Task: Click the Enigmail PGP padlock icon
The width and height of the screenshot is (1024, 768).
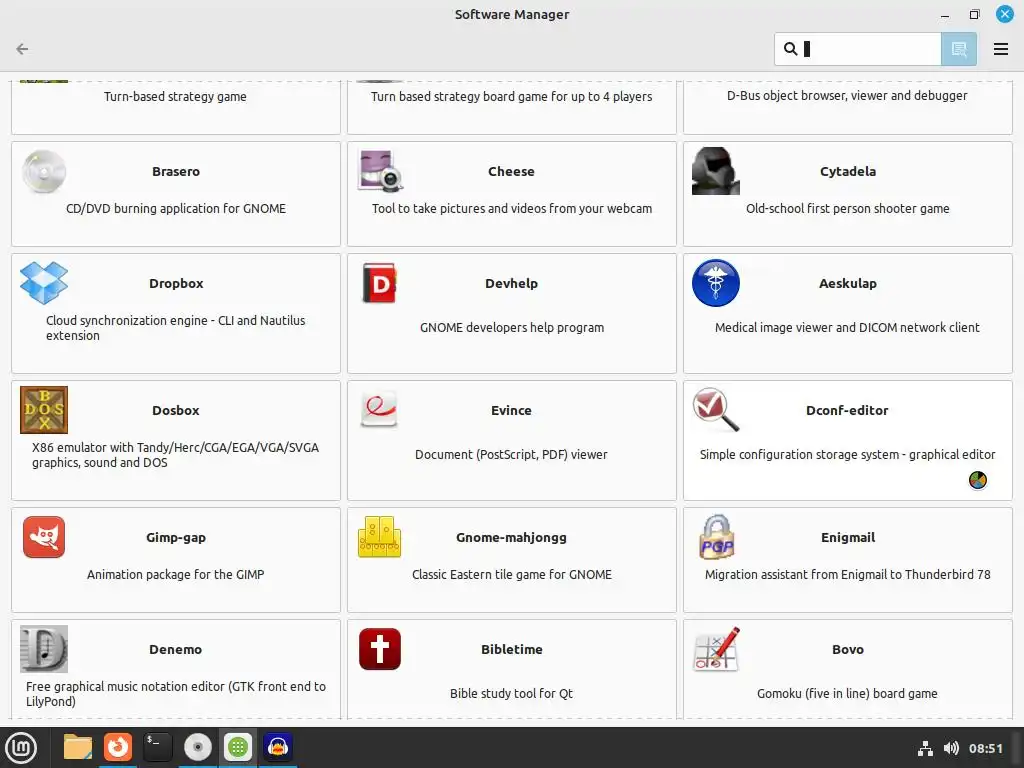Action: coord(716,537)
